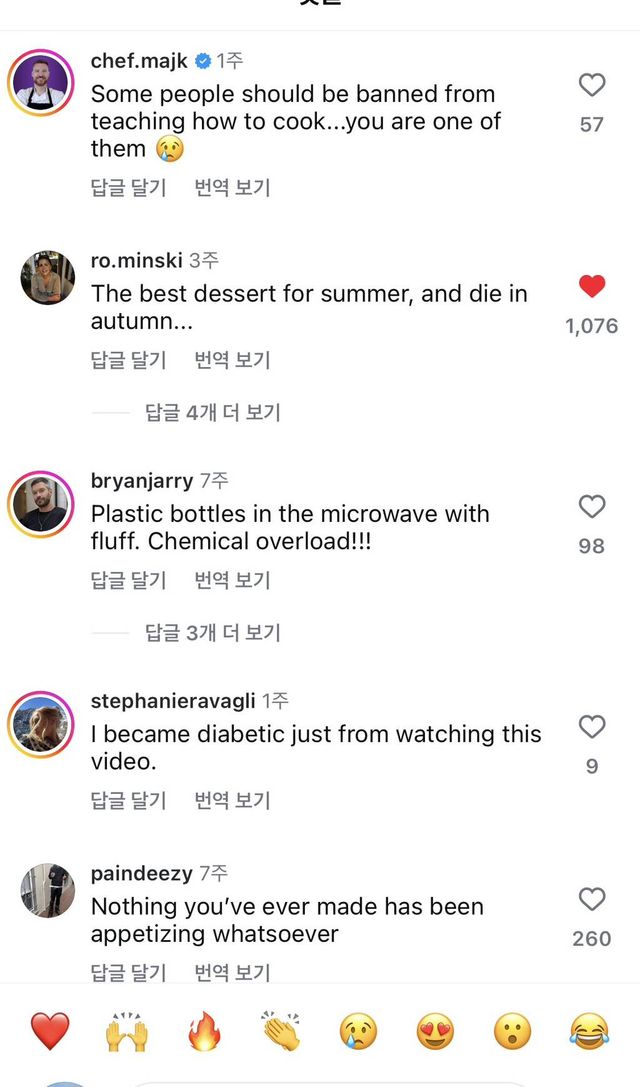Tap the fire emoji reaction
Screen dimensions: 640x1087
point(204,1031)
